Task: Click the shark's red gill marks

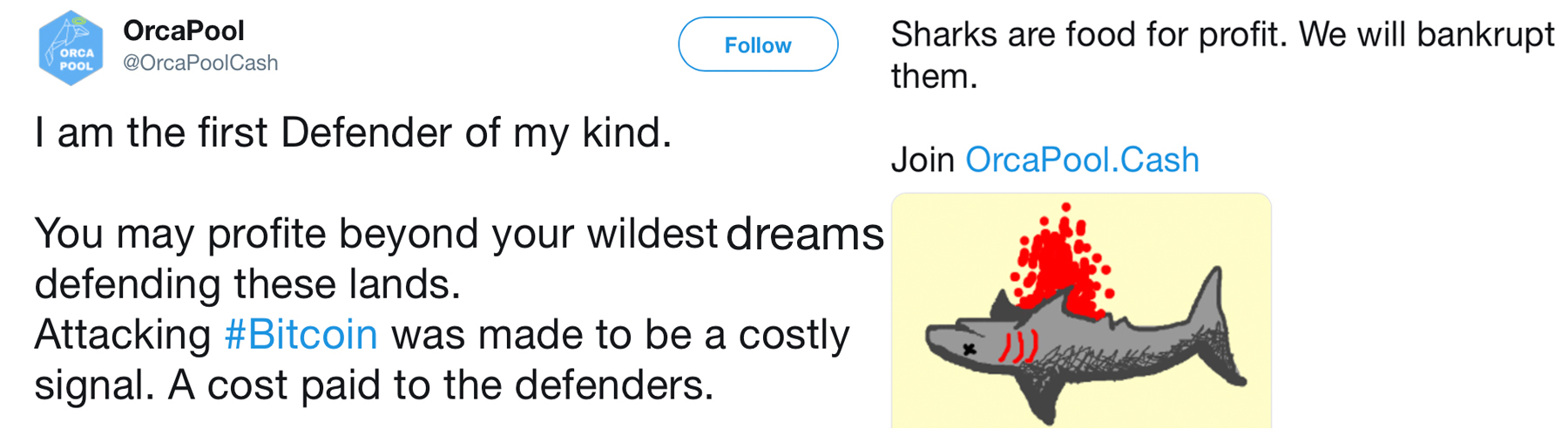Action: (x=1017, y=346)
